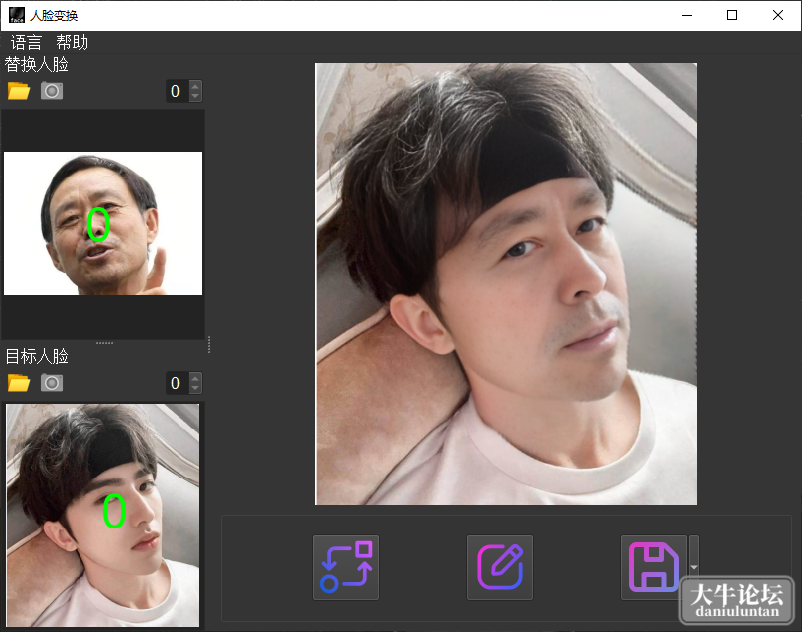Decrease the 目标人脸 face index spinner
802x632 pixels.
[195, 389]
